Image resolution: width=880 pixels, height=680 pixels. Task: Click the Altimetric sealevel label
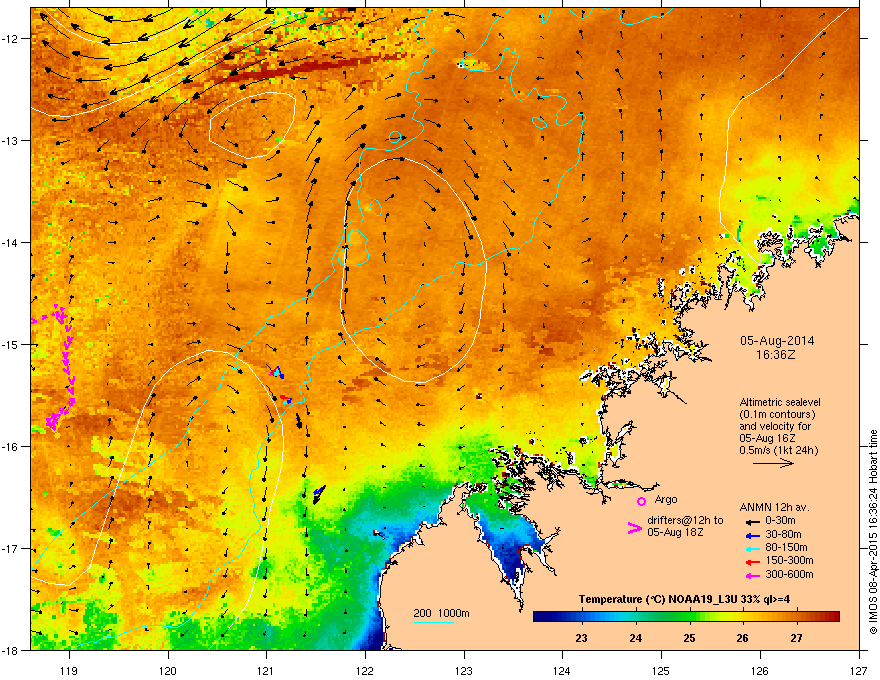(x=780, y=402)
